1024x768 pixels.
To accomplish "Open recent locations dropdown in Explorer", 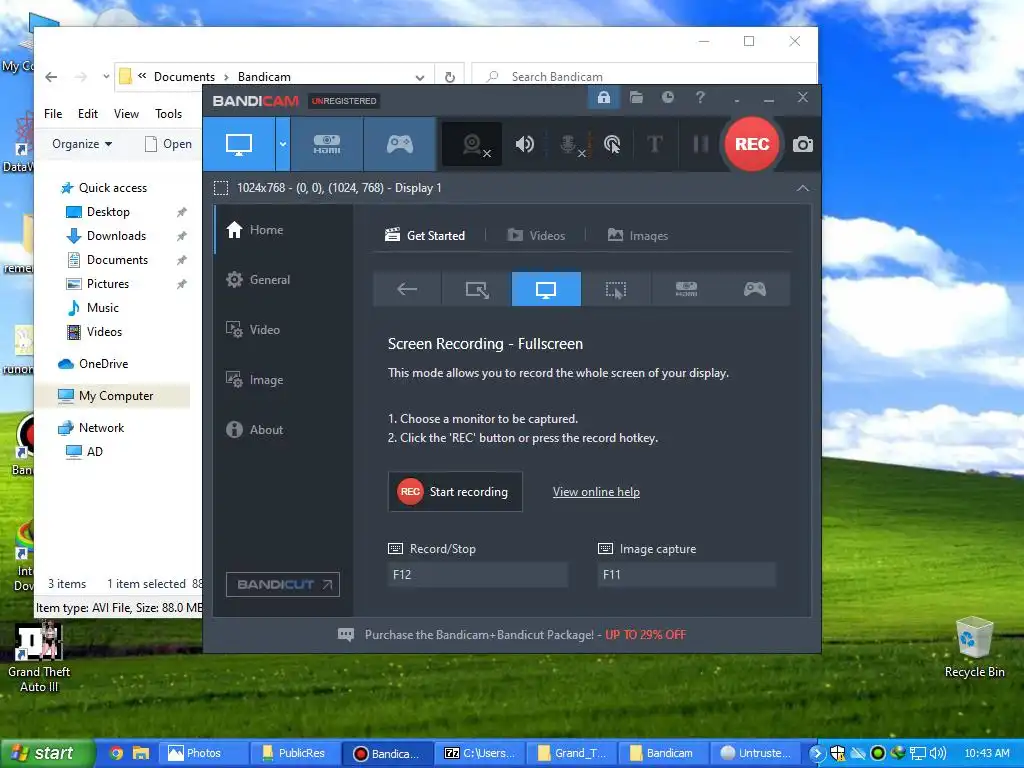I will [x=106, y=77].
